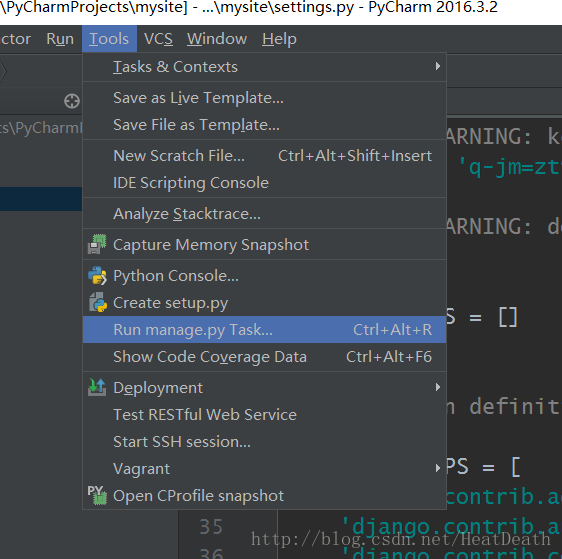The image size is (562, 559).
Task: Choose Save File as Template
Action: [264, 125]
